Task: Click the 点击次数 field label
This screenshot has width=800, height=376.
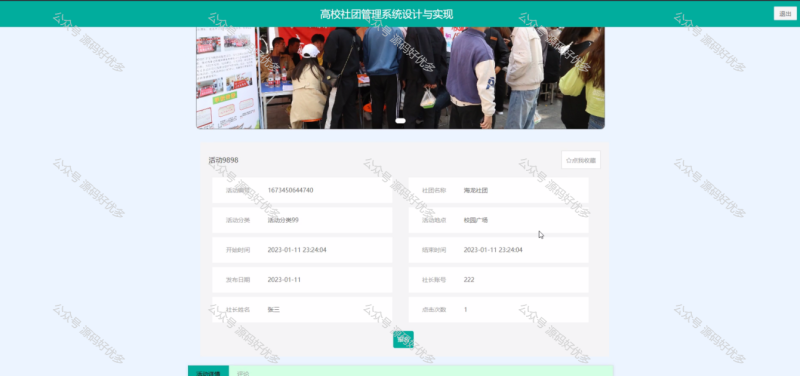Action: point(434,310)
